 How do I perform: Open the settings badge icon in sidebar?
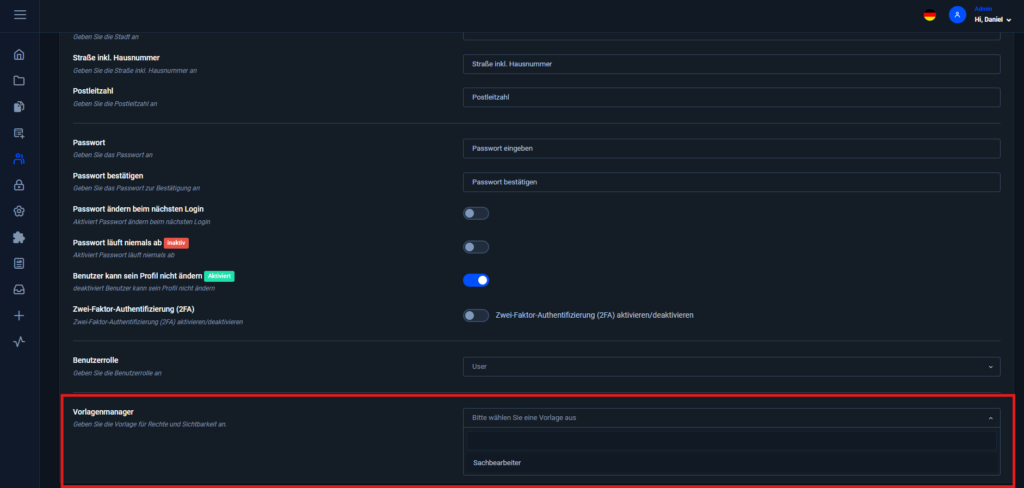click(19, 211)
